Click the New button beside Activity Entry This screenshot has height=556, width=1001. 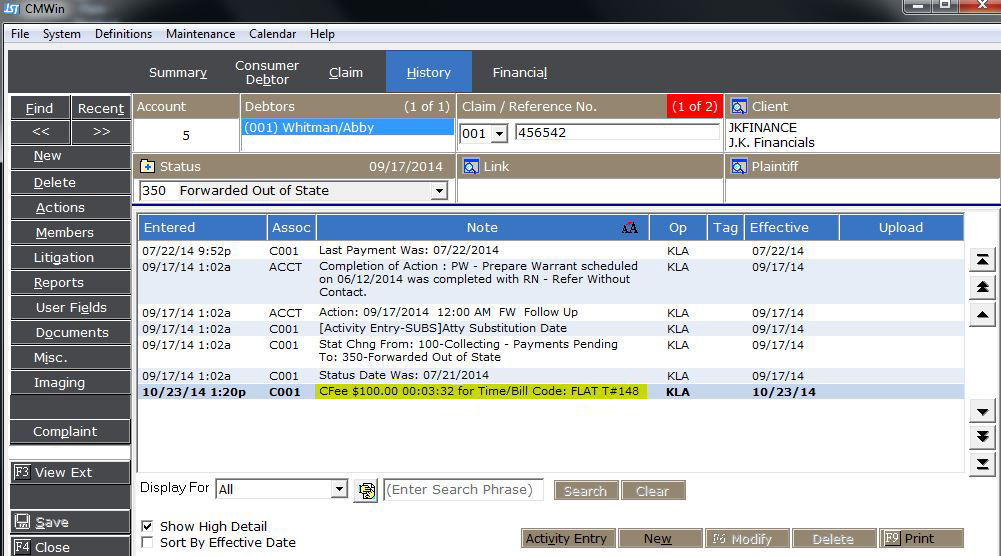click(660, 538)
